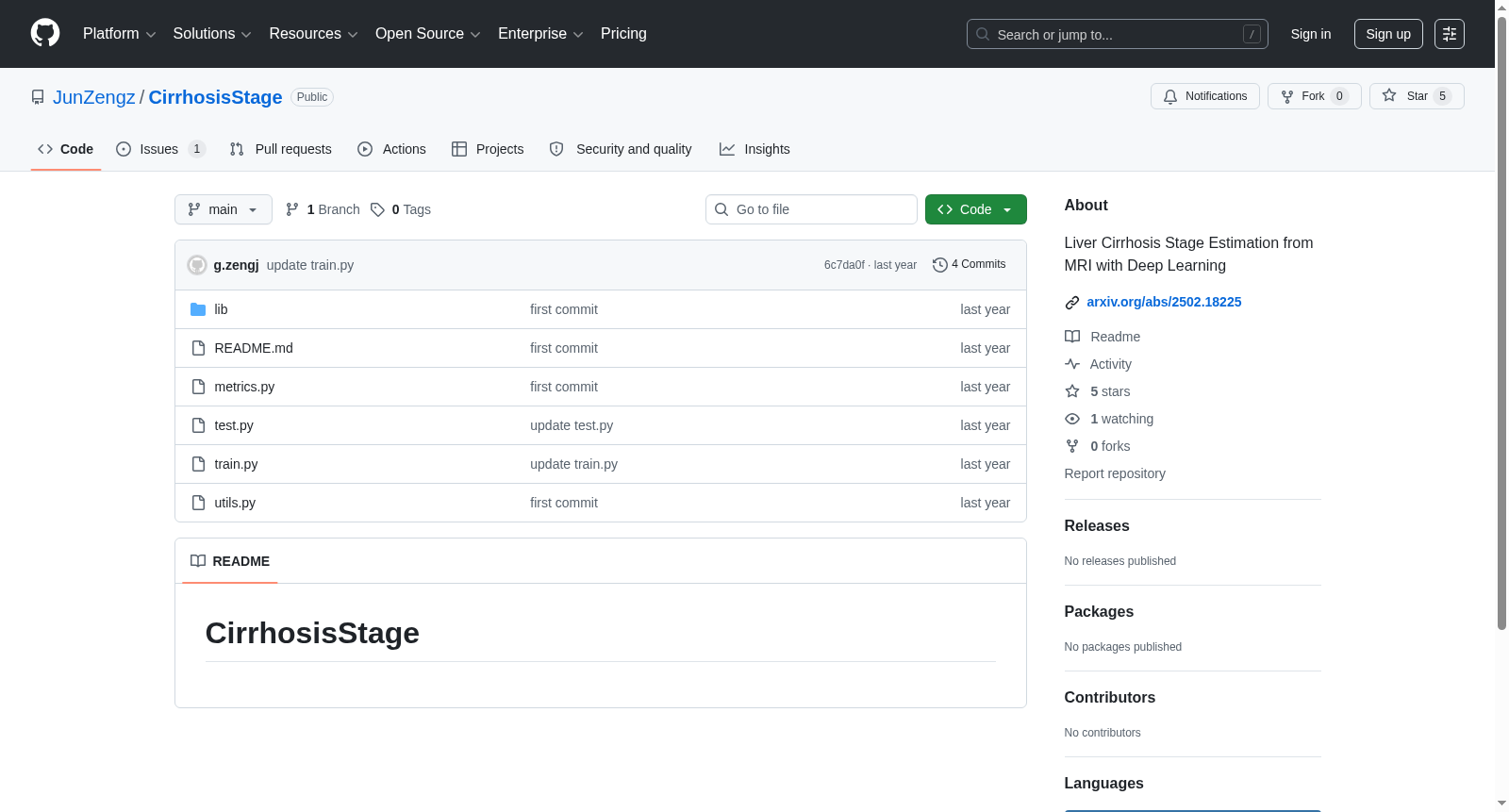Screen dimensions: 1509x812
Task: Click the 0 Tags link
Action: tap(402, 209)
